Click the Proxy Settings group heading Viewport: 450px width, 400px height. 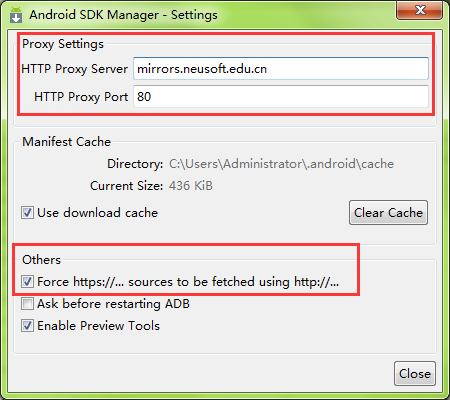coord(63,44)
